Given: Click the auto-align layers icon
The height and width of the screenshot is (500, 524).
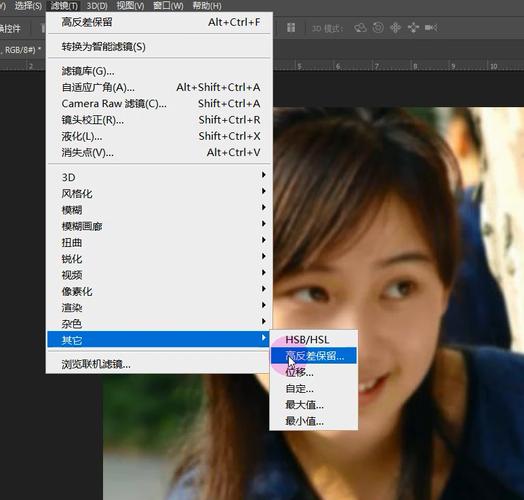Looking at the screenshot, I should pos(291,28).
